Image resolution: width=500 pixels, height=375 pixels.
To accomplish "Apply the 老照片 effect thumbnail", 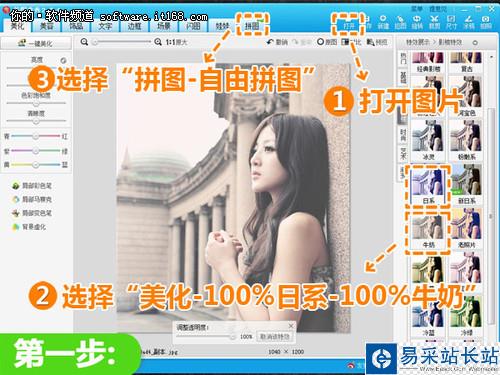I will click(466, 229).
